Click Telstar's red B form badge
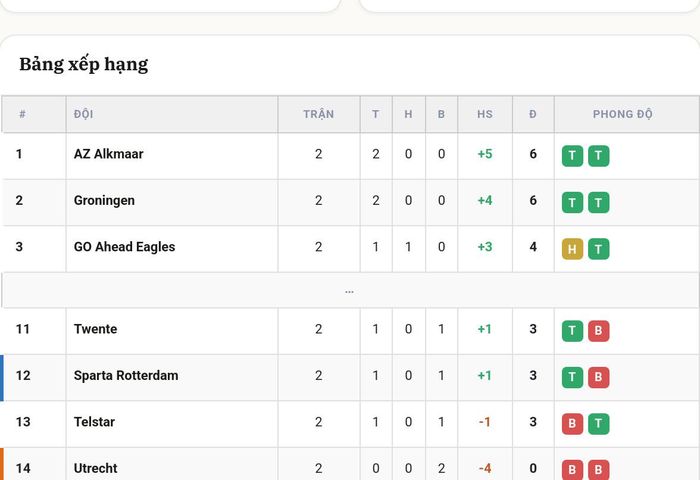Viewport: 700px width, 480px height. coord(572,424)
